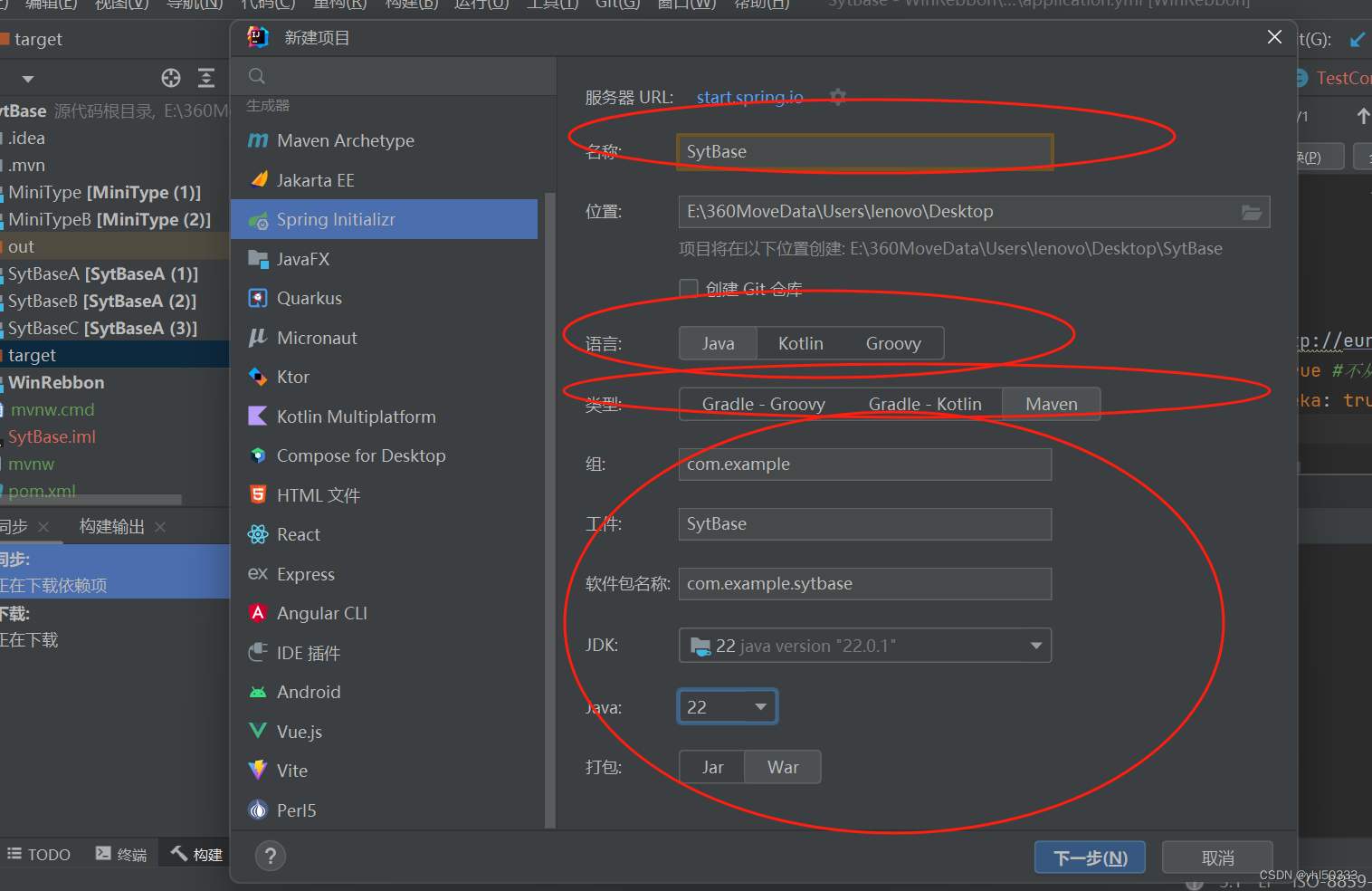Open server URL settings gear
Screen dimensions: 1372x891
point(838,97)
